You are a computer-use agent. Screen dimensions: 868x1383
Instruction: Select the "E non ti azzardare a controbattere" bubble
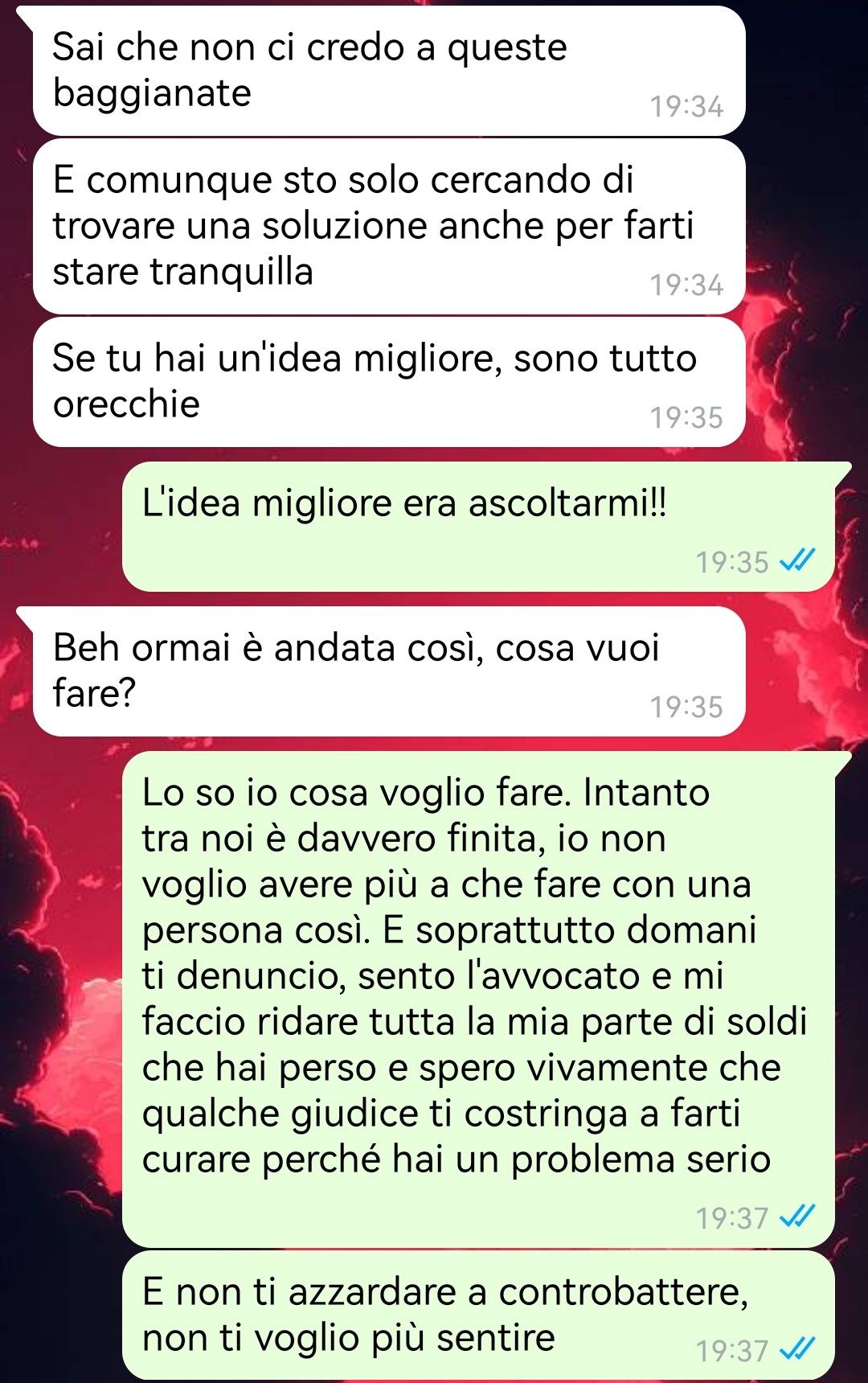(x=478, y=1315)
